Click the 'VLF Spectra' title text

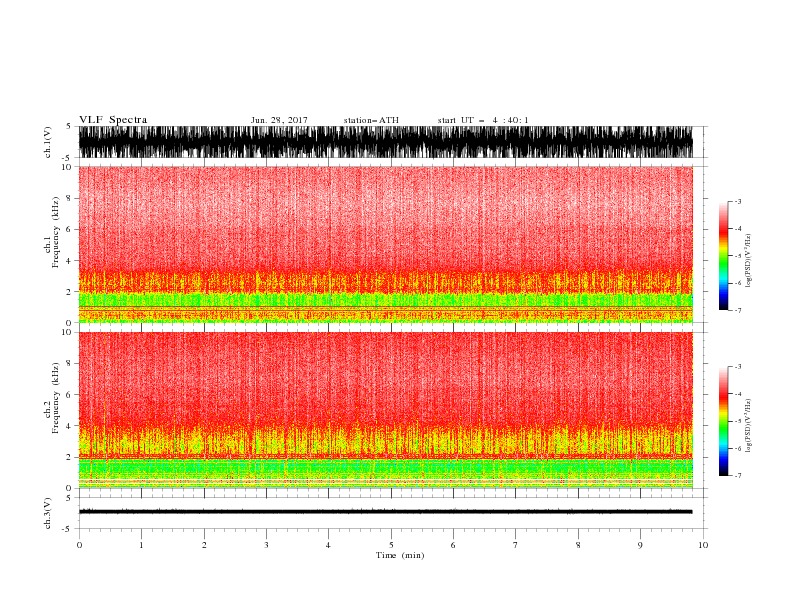[113, 120]
